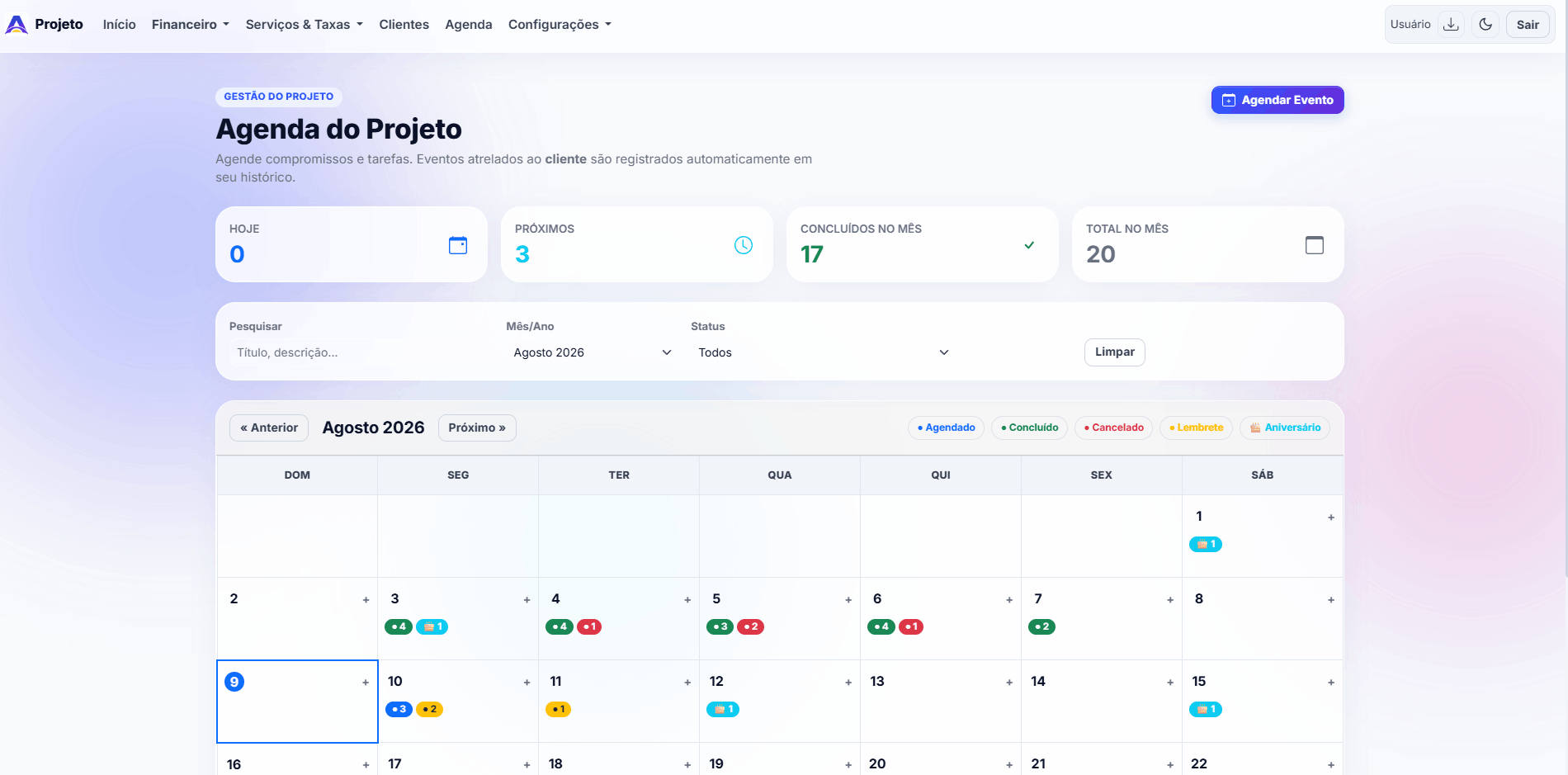
Task: Click the Agosto 2026 calendar heading
Action: [374, 428]
